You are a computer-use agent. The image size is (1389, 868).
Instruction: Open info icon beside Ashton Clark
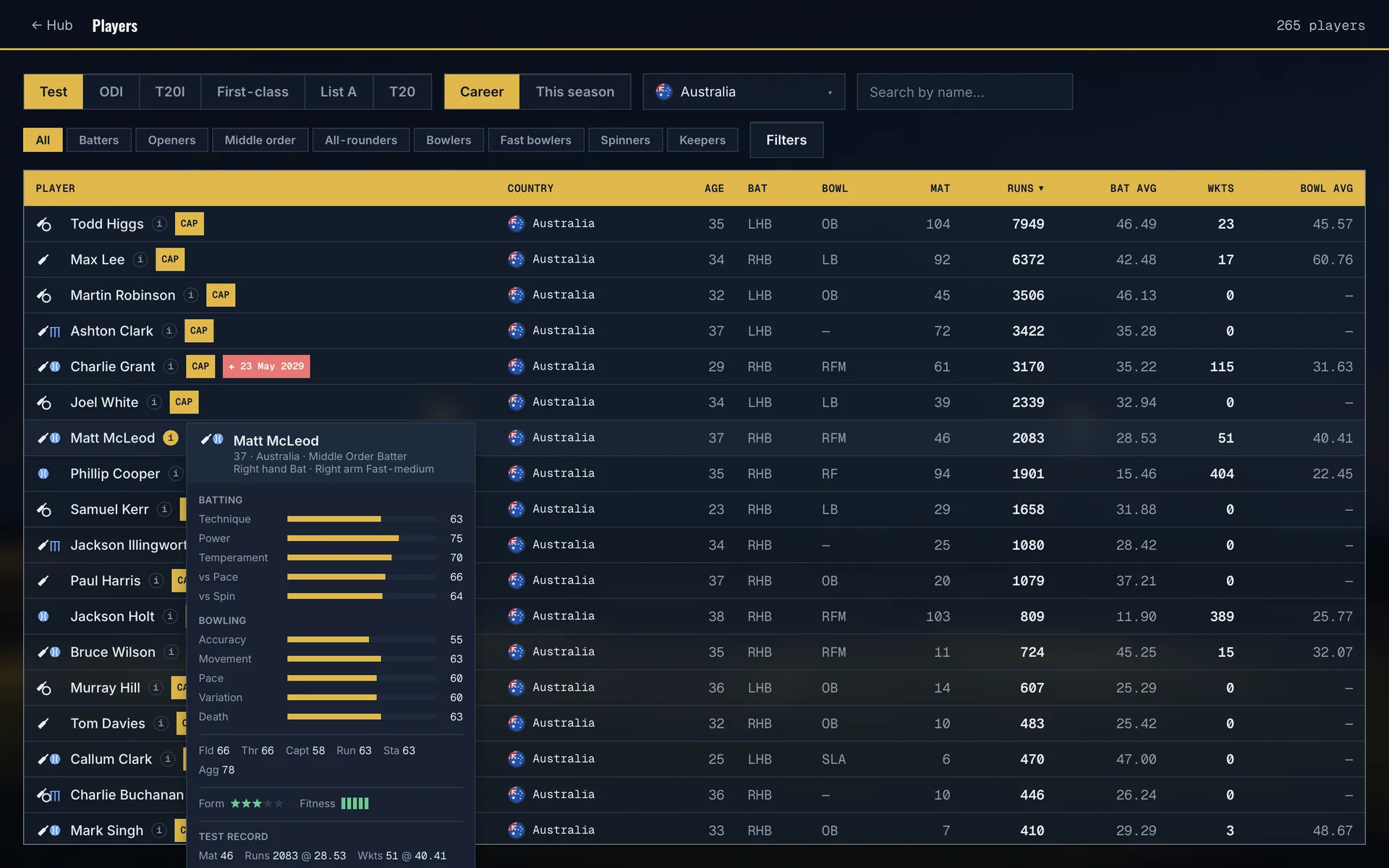click(169, 331)
